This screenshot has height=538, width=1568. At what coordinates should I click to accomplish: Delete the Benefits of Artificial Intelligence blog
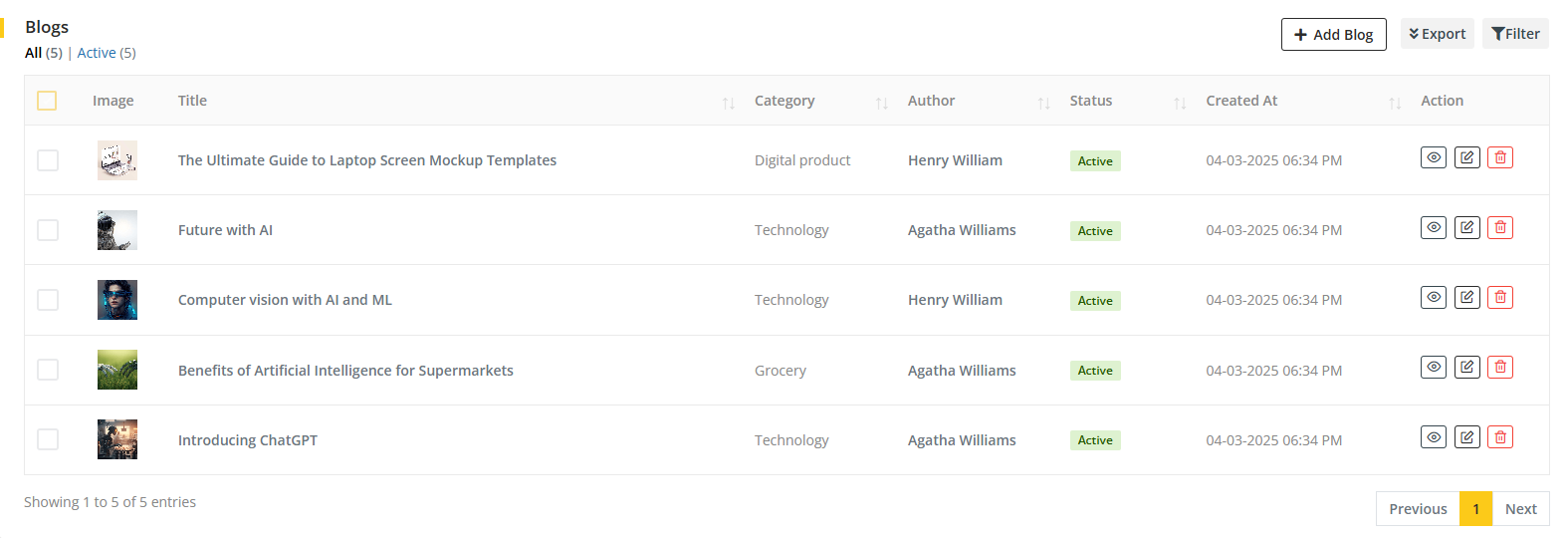(1499, 367)
